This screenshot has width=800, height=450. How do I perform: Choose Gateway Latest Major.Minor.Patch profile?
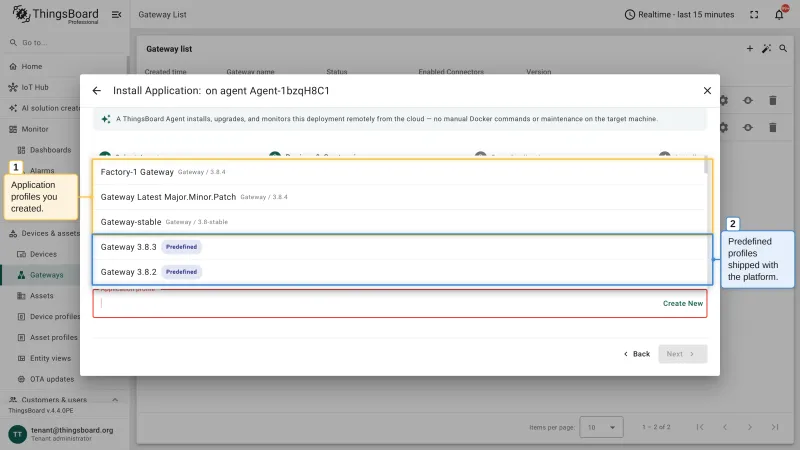click(399, 197)
